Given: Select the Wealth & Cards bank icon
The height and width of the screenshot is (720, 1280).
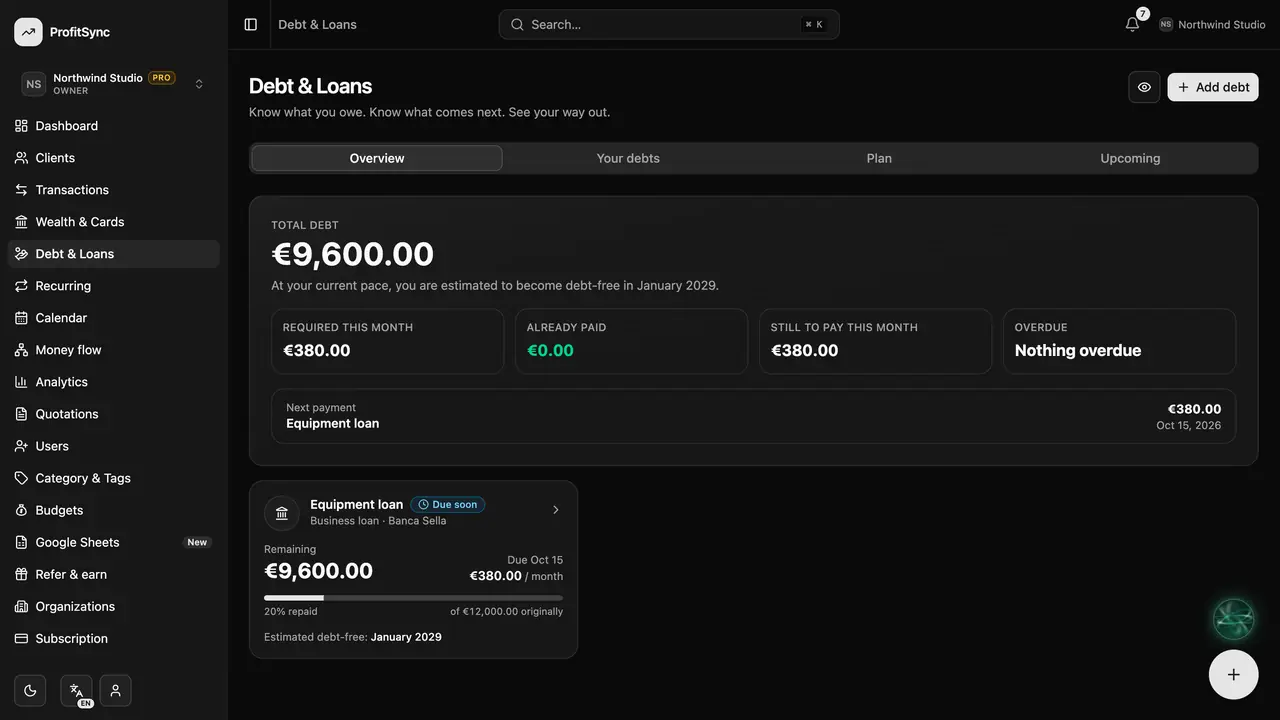Looking at the screenshot, I should pyautogui.click(x=21, y=222).
